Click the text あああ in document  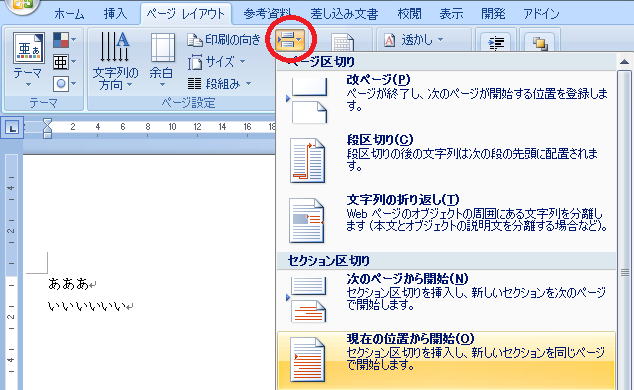(x=68, y=284)
